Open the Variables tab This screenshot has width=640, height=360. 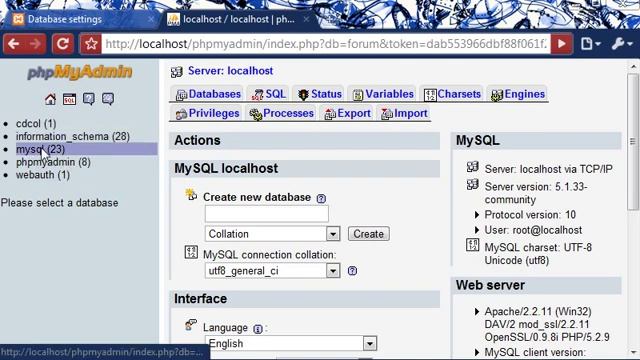383,94
